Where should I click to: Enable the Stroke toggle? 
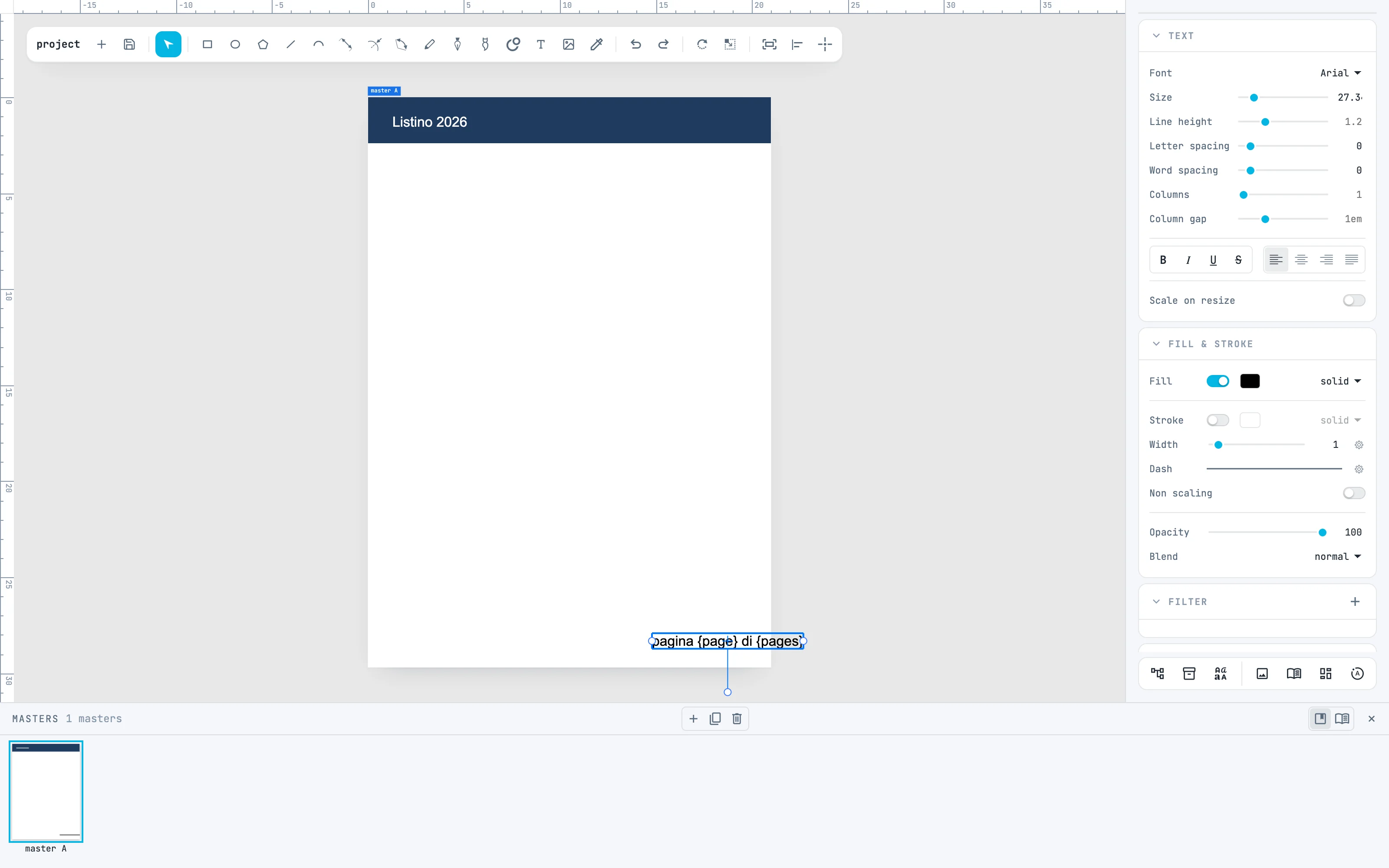pyautogui.click(x=1218, y=420)
